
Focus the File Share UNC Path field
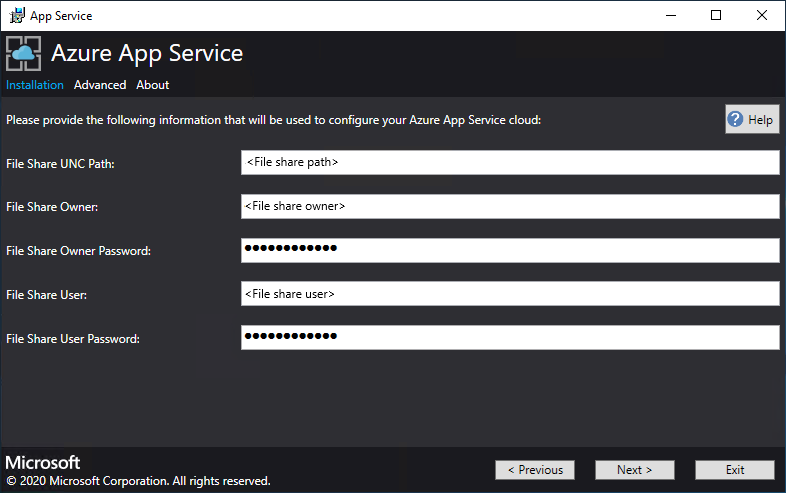(x=510, y=162)
